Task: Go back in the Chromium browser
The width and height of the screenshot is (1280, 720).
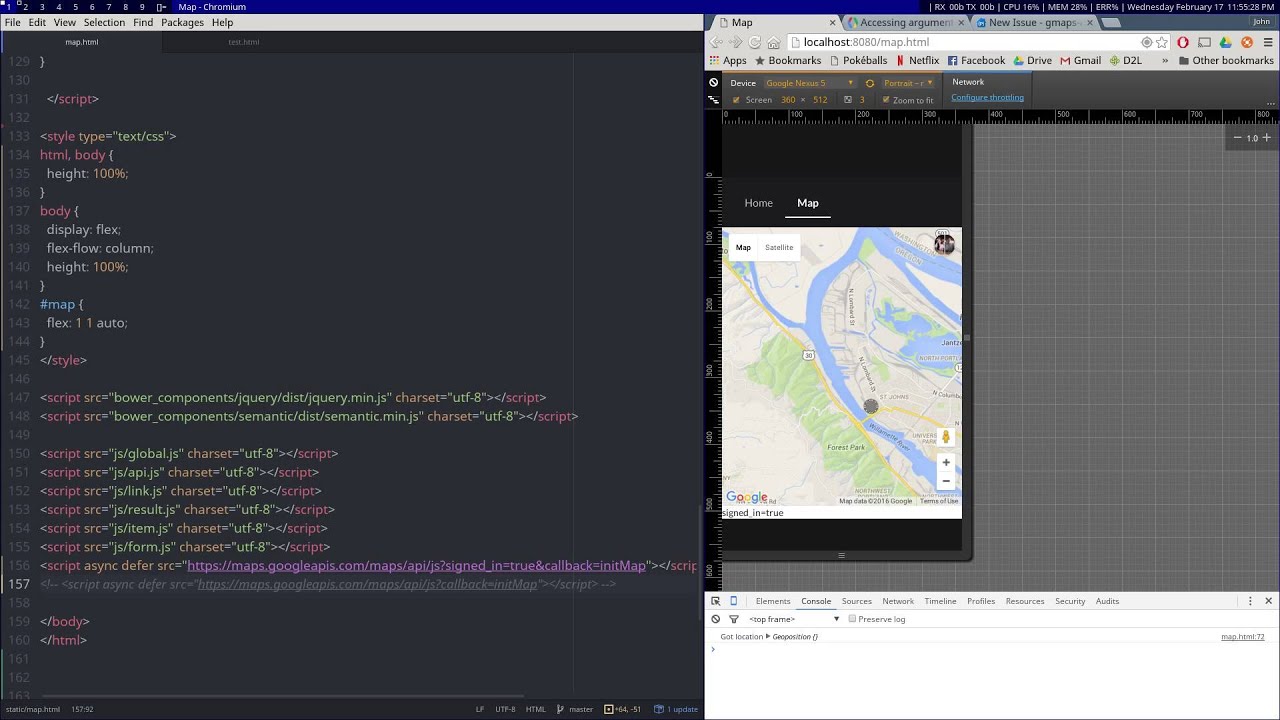Action: pyautogui.click(x=716, y=42)
